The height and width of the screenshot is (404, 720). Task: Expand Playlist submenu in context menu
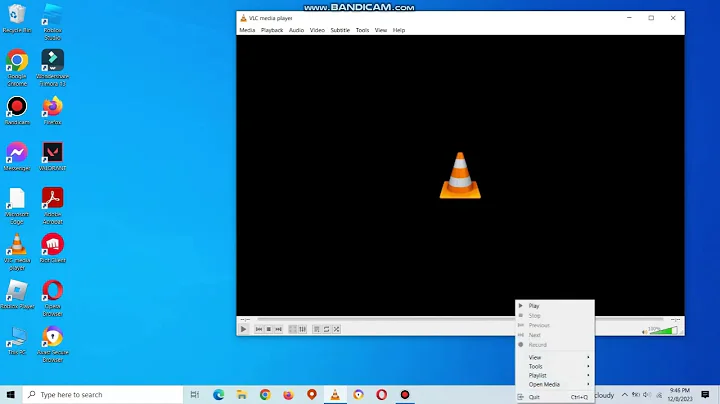pos(555,376)
